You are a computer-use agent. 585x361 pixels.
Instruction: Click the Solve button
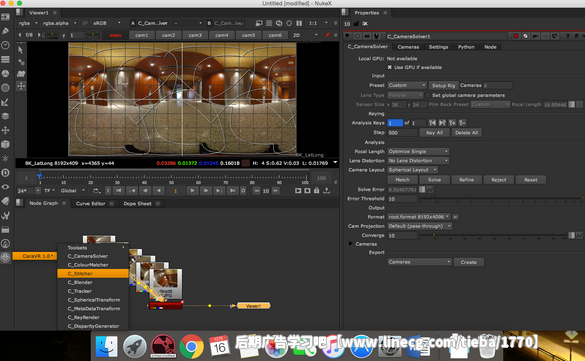coord(434,180)
